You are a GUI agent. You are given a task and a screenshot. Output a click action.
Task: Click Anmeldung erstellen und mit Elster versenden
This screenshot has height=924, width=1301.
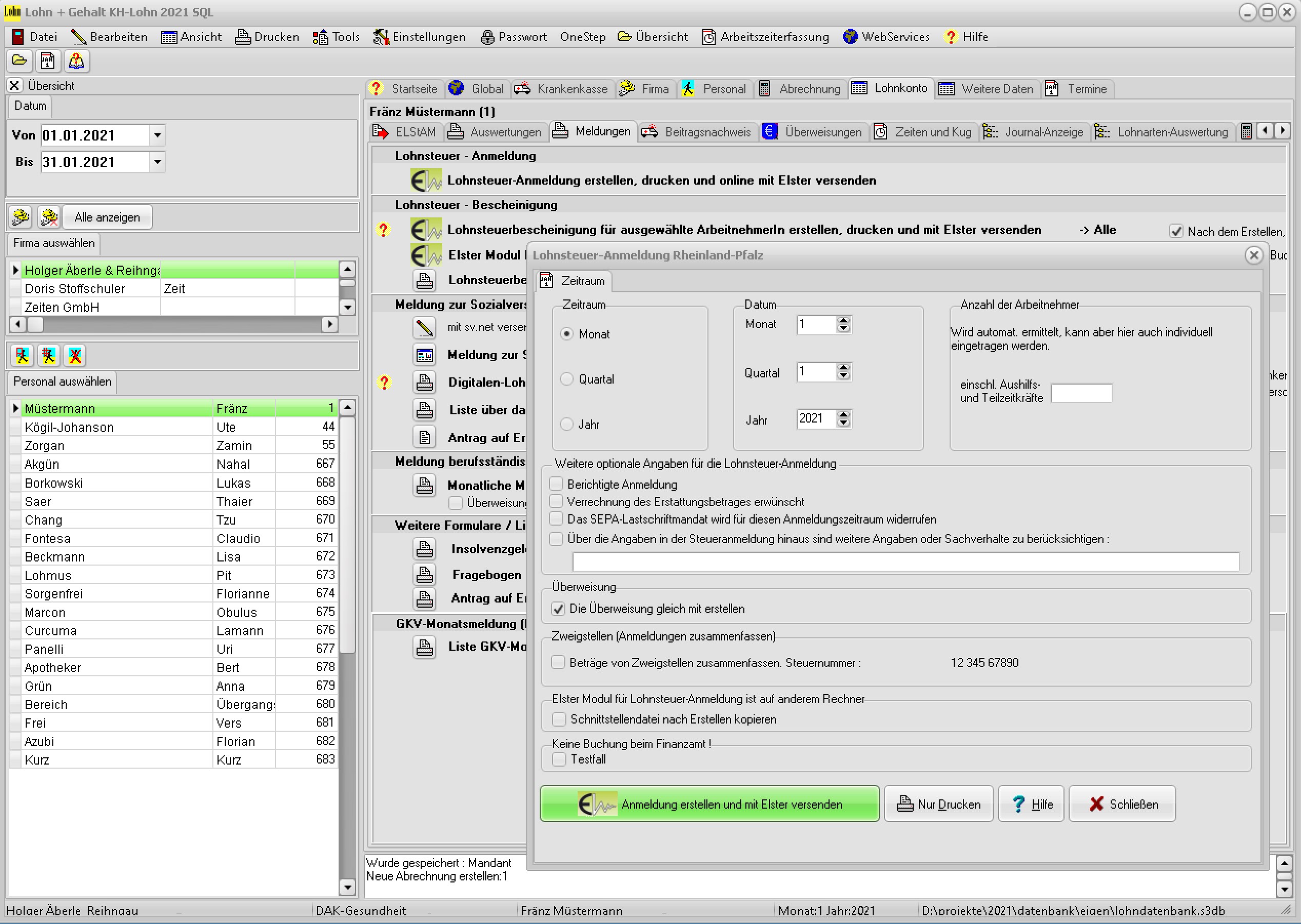[709, 804]
